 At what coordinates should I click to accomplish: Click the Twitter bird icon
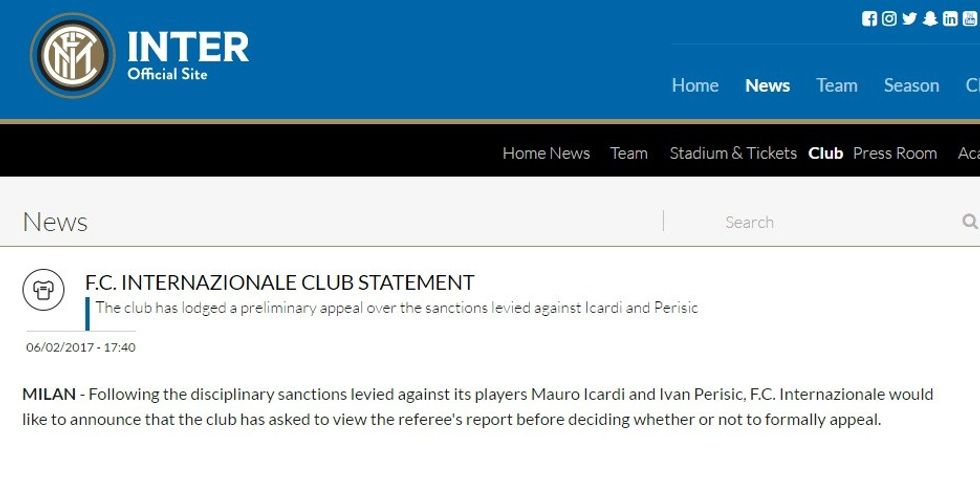click(x=909, y=19)
